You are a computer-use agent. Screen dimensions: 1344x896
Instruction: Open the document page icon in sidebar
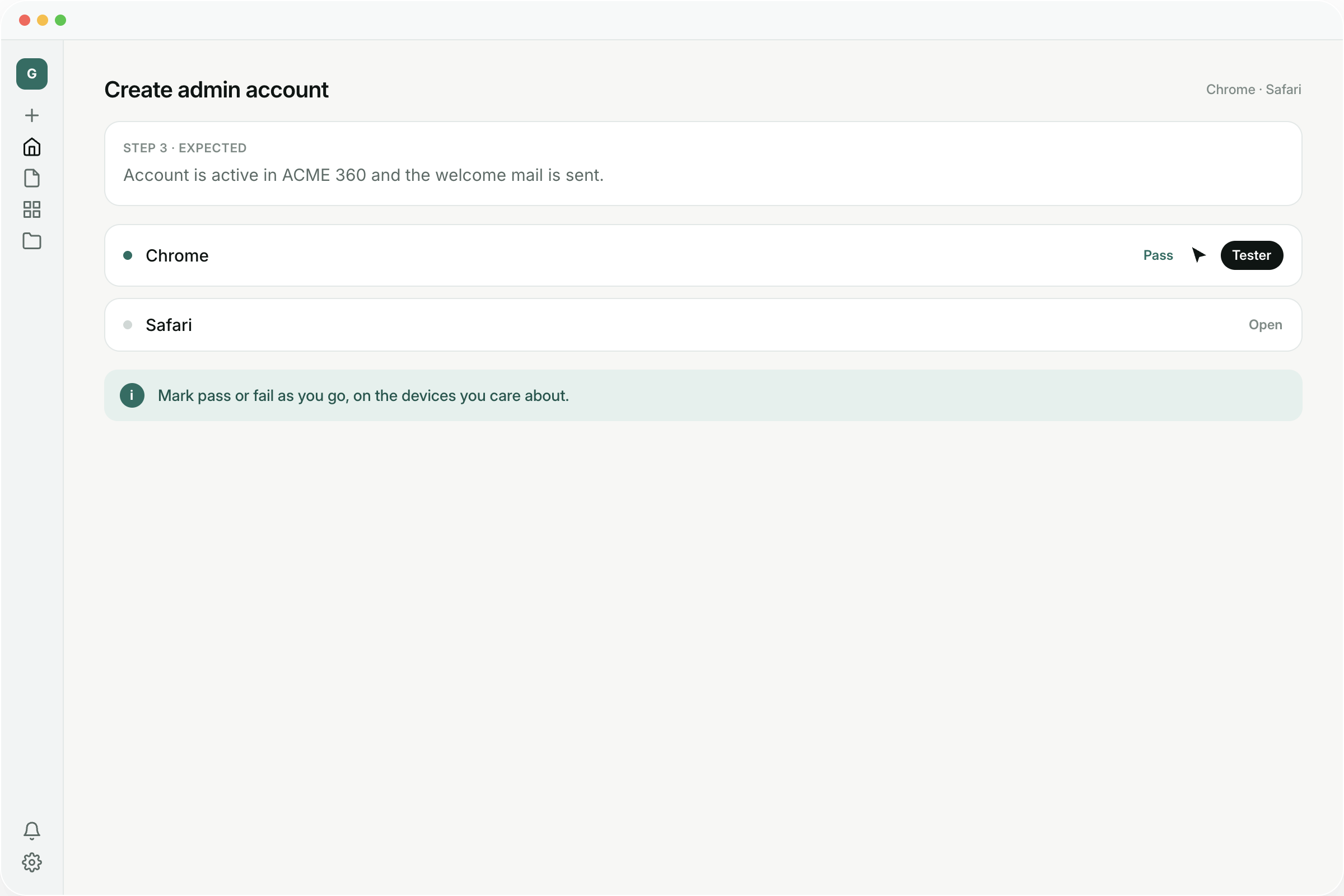point(32,178)
